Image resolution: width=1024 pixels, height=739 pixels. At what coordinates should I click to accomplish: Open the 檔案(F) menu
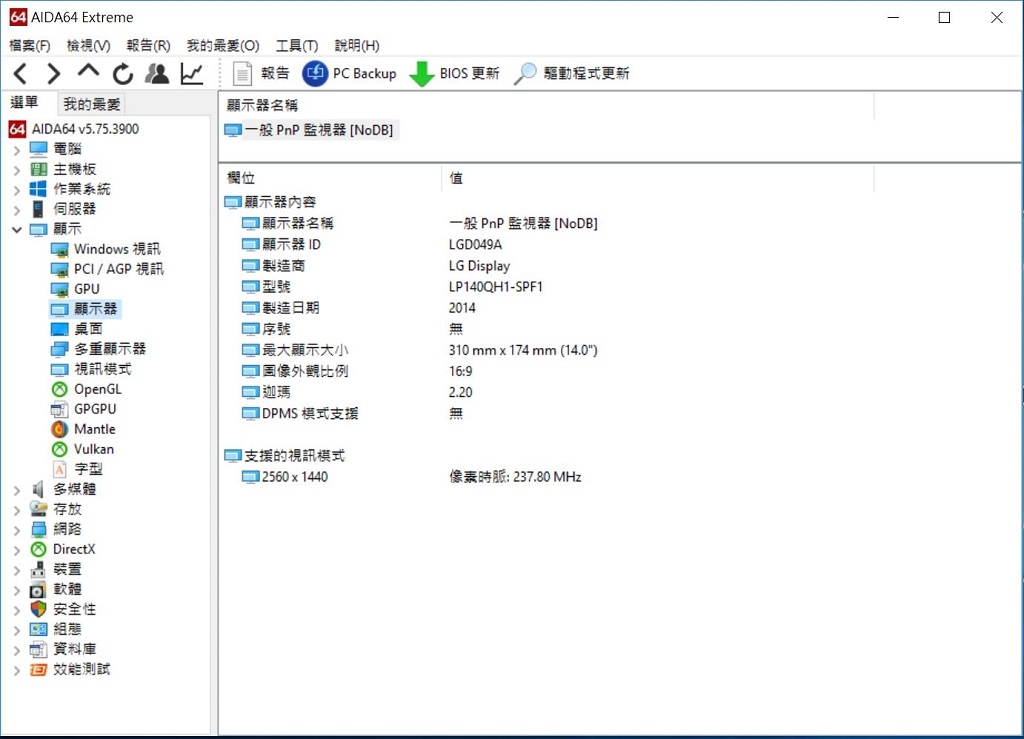point(29,45)
